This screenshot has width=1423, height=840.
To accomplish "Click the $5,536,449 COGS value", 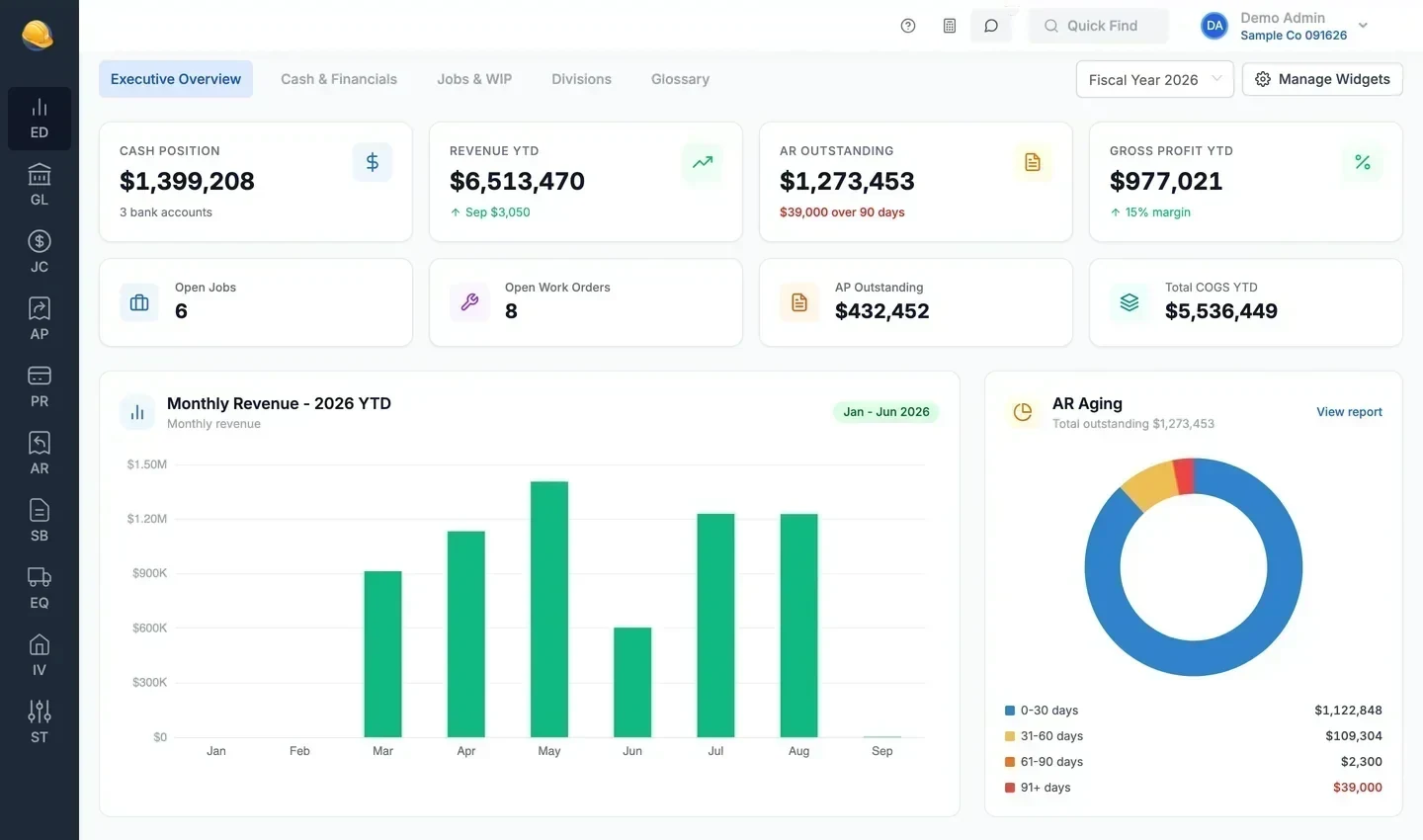I will [1221, 311].
